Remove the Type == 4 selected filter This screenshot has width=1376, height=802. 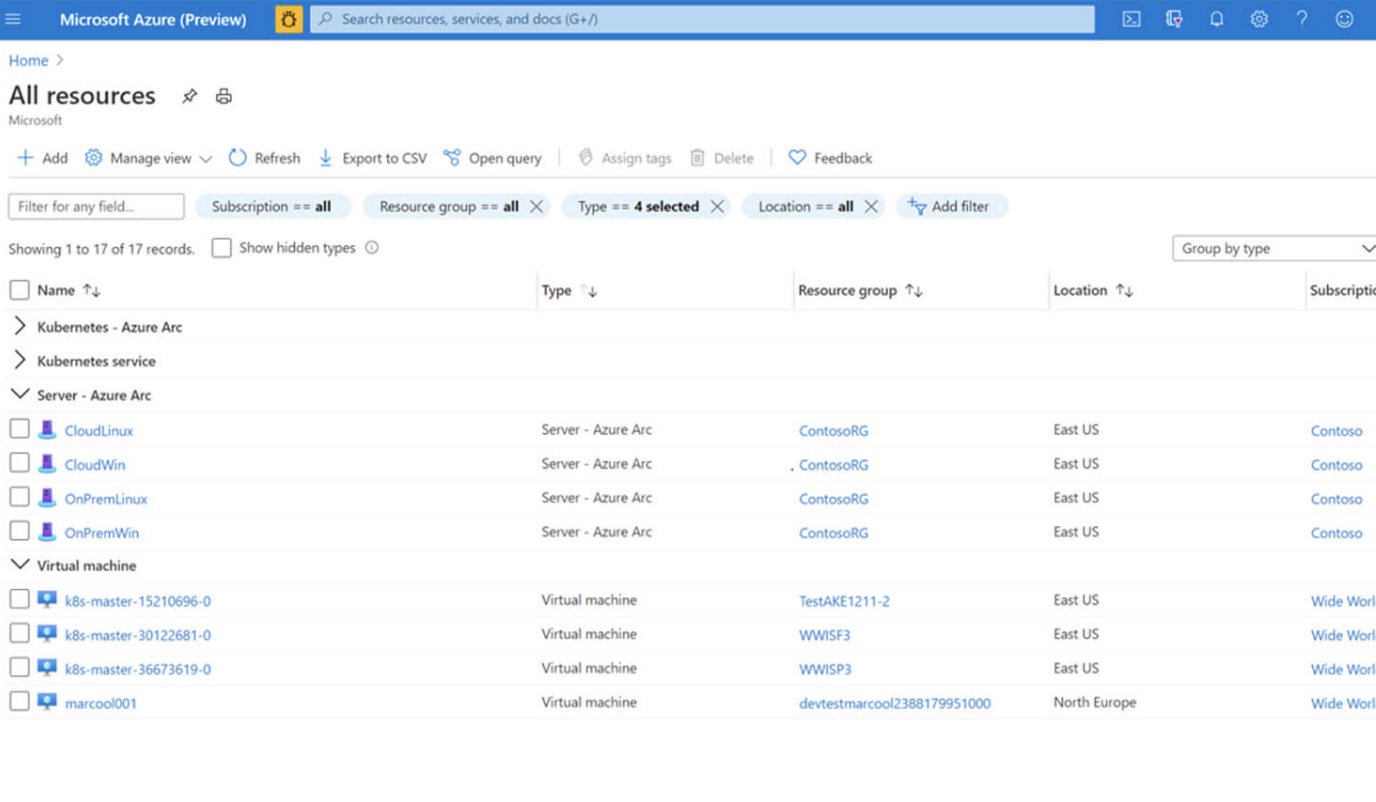point(717,206)
